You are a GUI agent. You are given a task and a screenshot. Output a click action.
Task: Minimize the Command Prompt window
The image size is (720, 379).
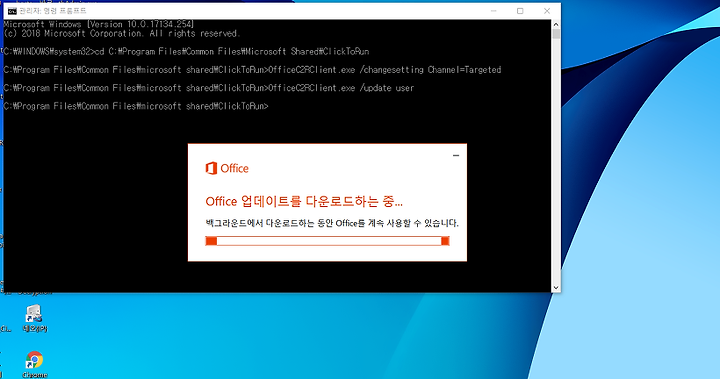click(494, 11)
